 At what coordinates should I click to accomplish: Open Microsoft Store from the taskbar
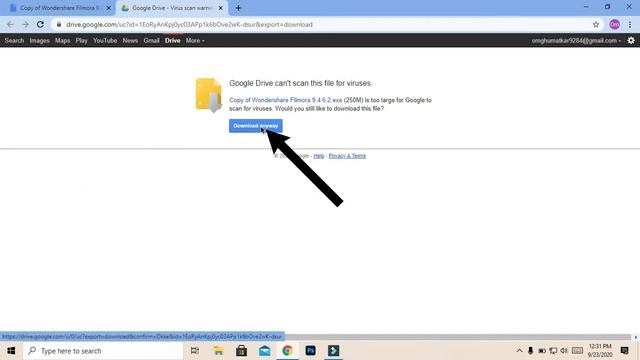[x=241, y=351]
